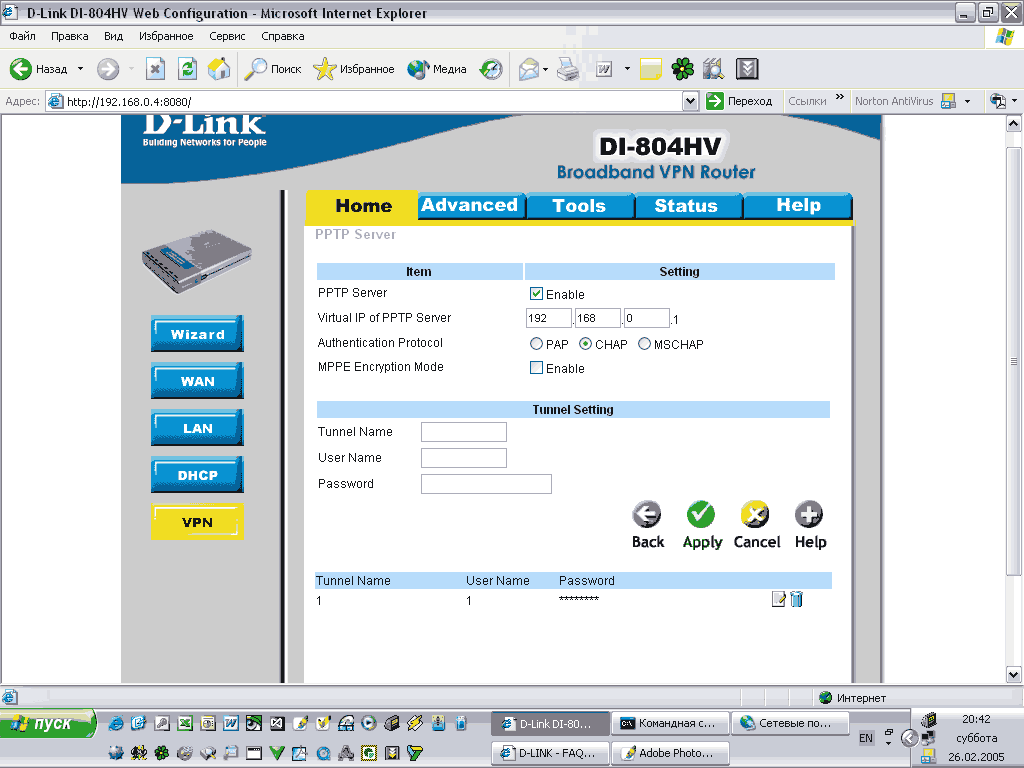1024x768 pixels.
Task: Click the Edit with Word icon
Action: [x=604, y=69]
